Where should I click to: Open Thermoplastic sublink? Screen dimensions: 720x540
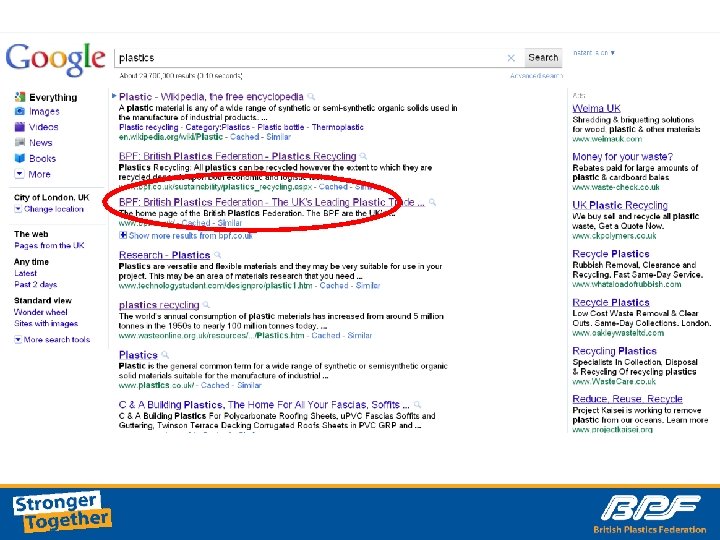coord(338,127)
